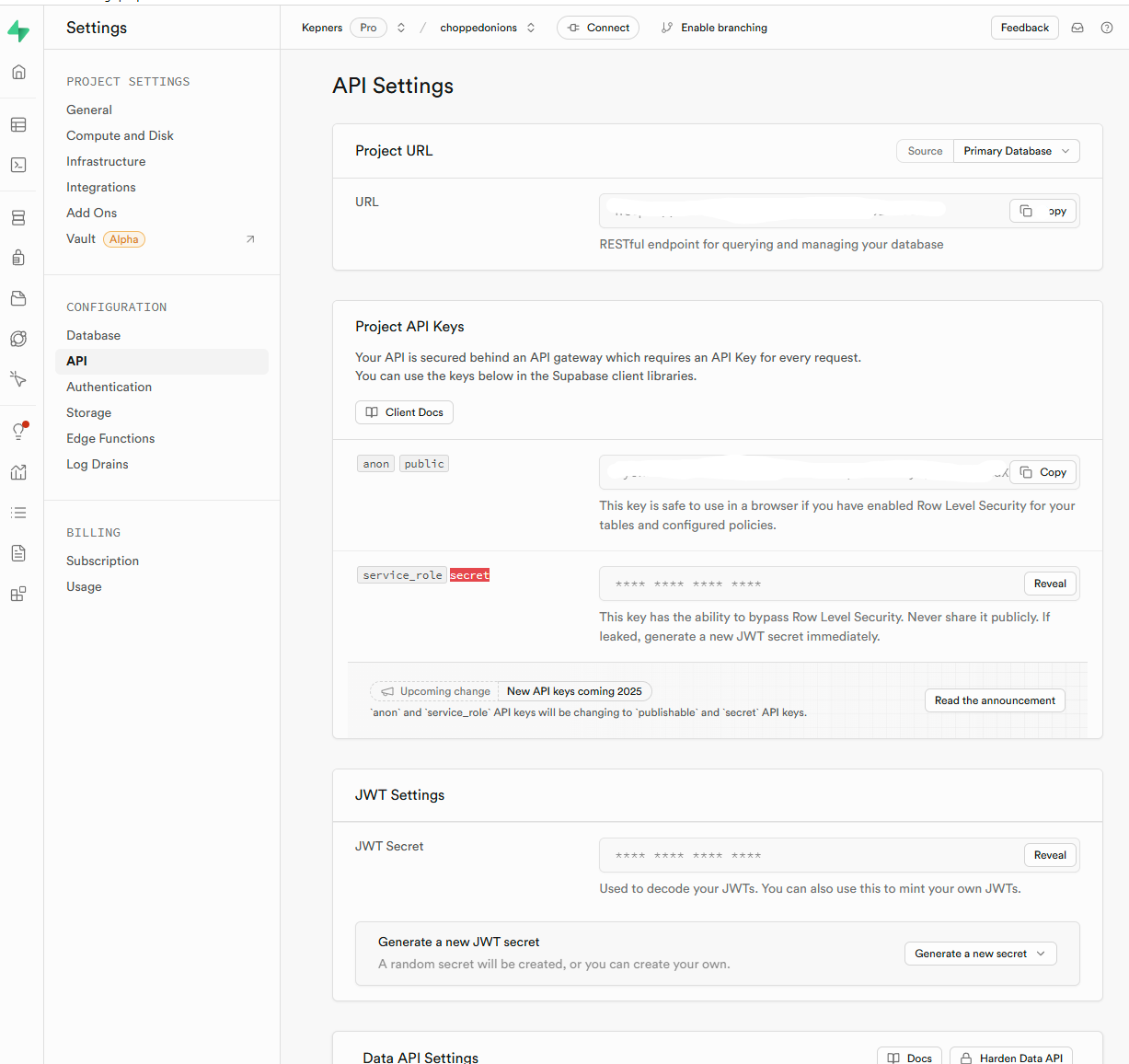Open the Advisors lightbulb icon
The image size is (1129, 1064).
18,431
